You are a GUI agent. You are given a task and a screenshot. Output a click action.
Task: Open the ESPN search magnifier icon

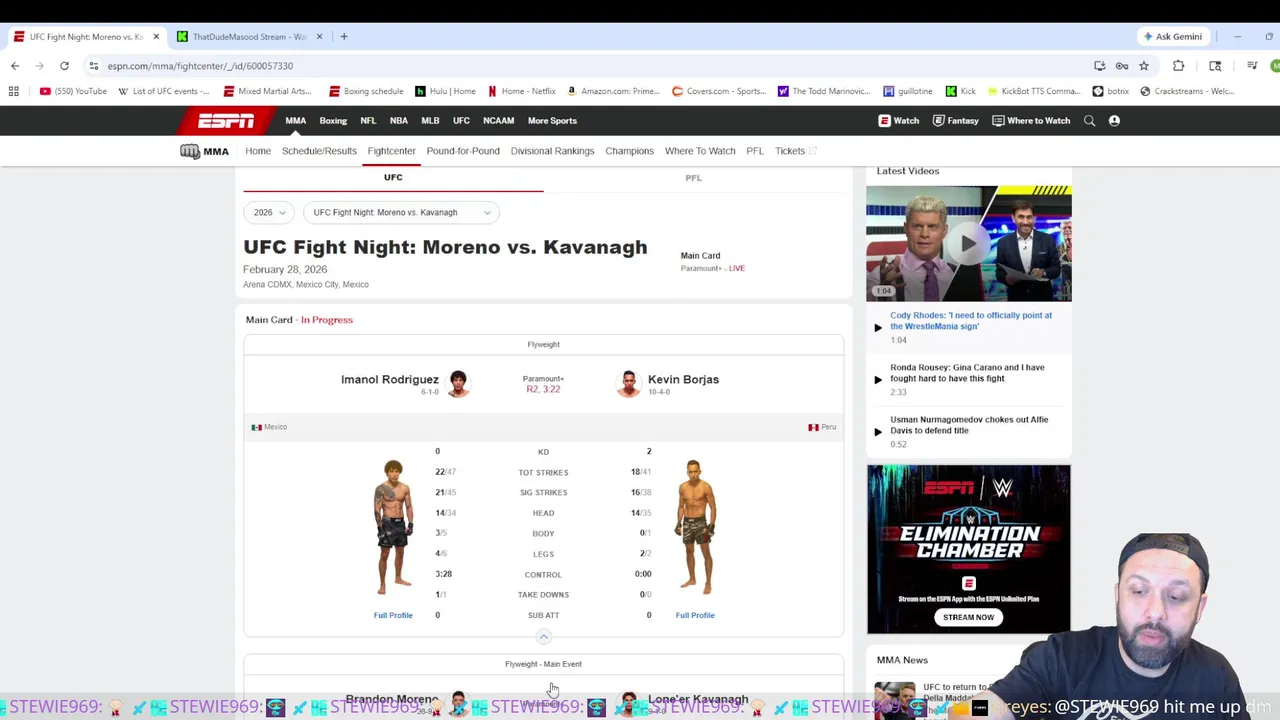pos(1089,121)
